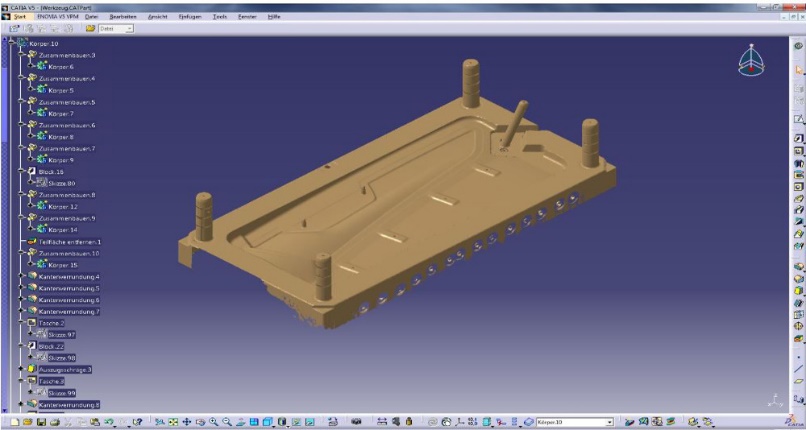Select the Fit All In view icon
The image size is (806, 430).
173,423
